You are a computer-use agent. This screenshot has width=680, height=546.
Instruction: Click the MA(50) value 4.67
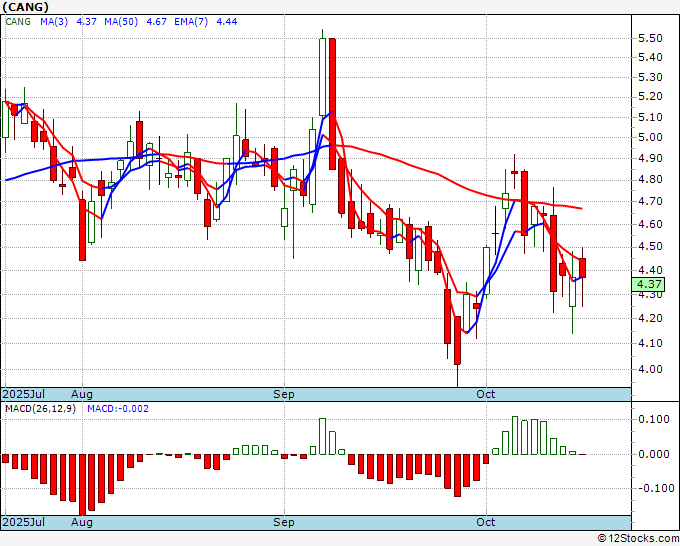pyautogui.click(x=157, y=22)
